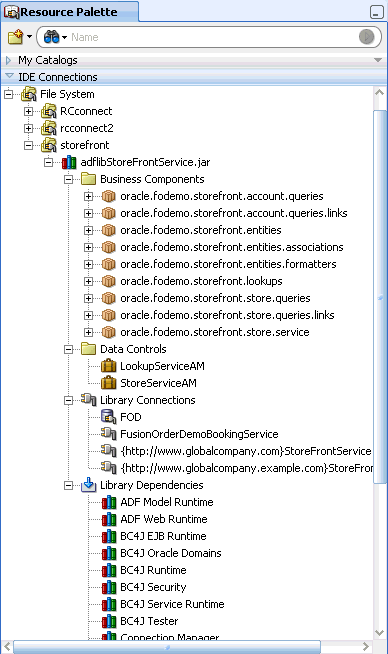The height and width of the screenshot is (654, 388).
Task: Click the BC4J Oracle Domains library icon
Action: (109, 553)
